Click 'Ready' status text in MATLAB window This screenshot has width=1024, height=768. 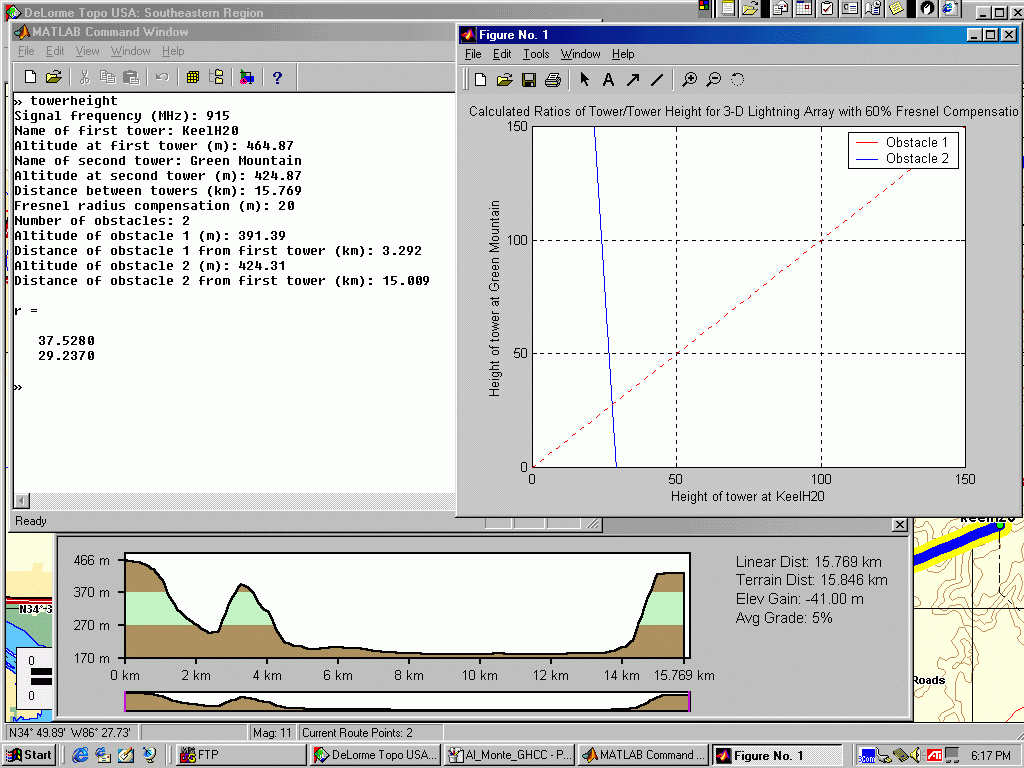pyautogui.click(x=31, y=521)
